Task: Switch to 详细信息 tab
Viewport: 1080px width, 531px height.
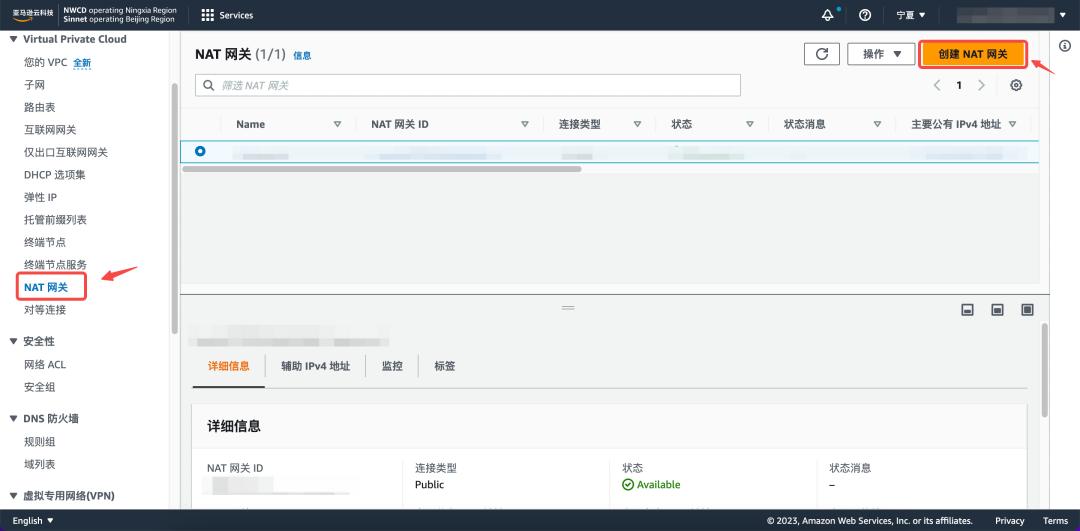Action: pyautogui.click(x=229, y=366)
